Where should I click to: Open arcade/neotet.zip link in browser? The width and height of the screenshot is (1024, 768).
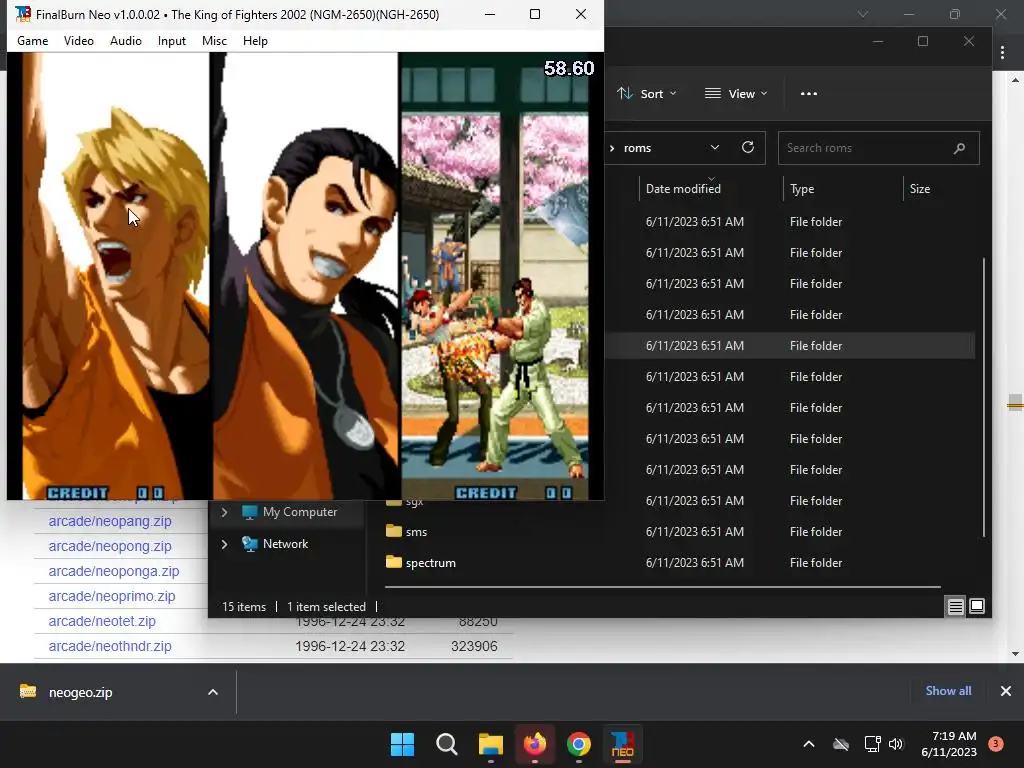pyautogui.click(x=102, y=620)
